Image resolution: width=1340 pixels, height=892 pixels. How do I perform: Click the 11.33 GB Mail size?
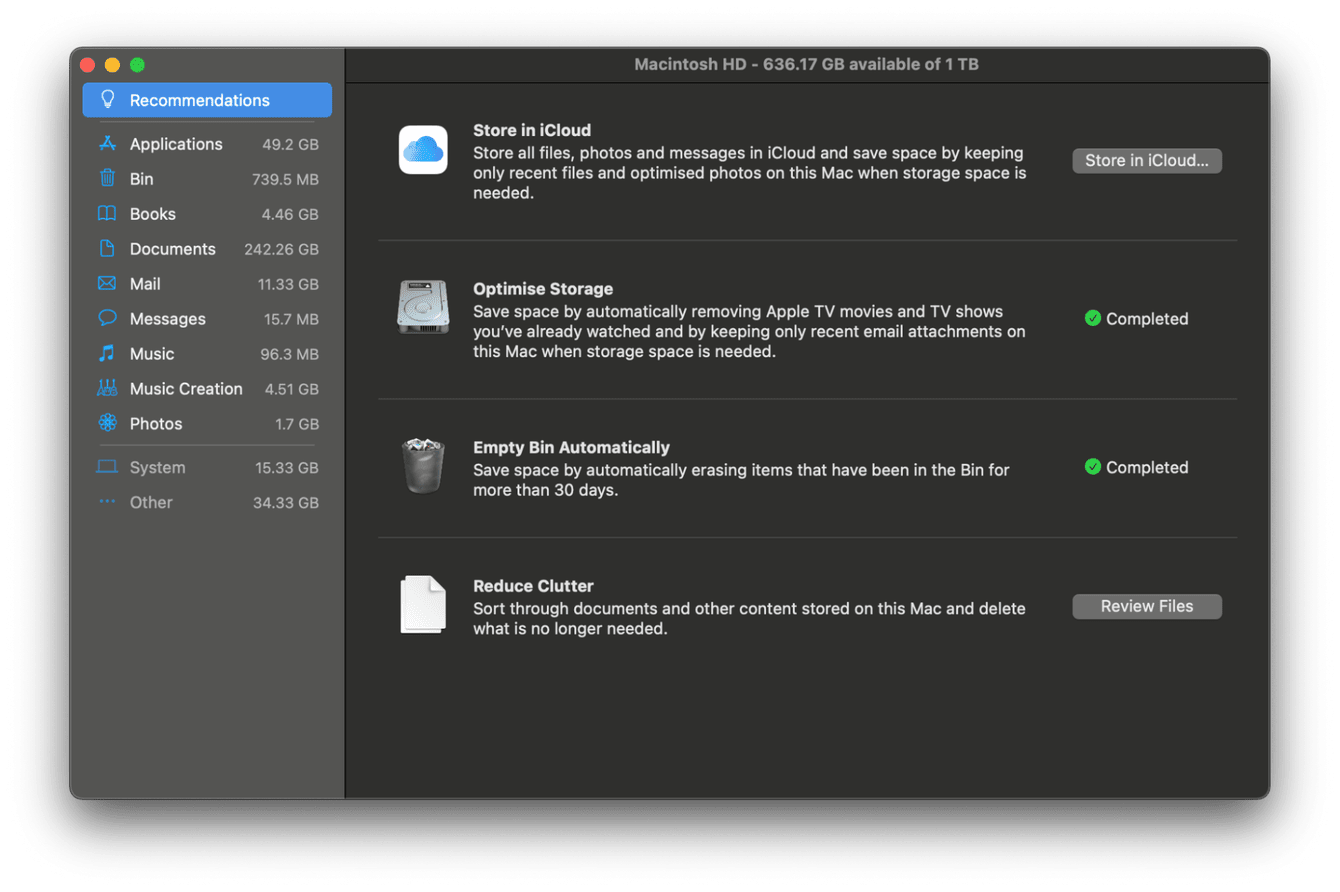[x=288, y=284]
